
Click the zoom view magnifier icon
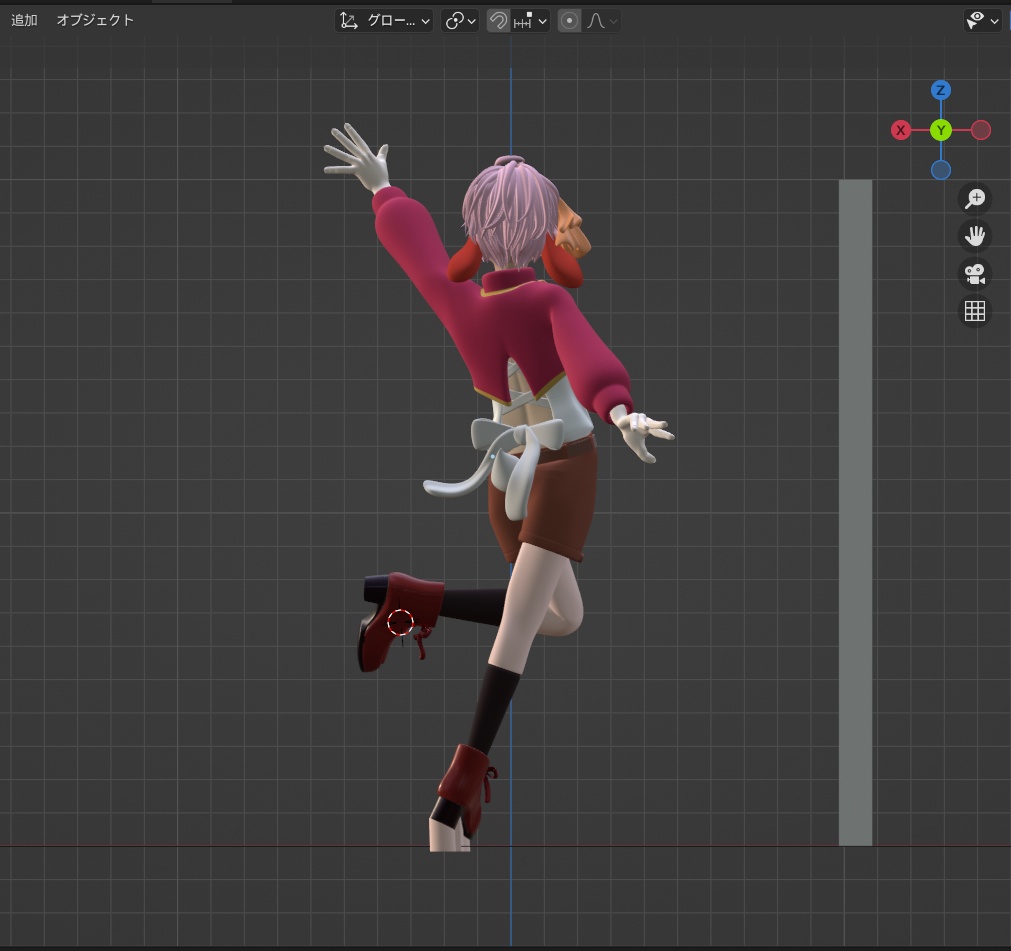[x=974, y=199]
